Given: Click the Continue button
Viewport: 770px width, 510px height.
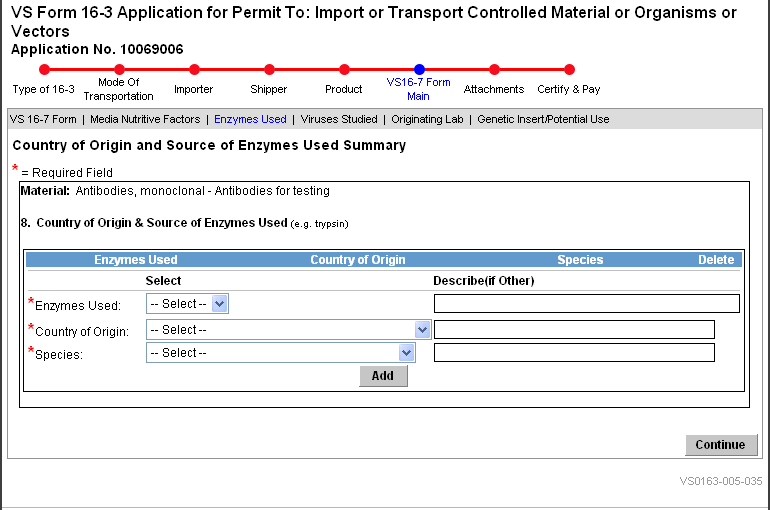Looking at the screenshot, I should [721, 445].
